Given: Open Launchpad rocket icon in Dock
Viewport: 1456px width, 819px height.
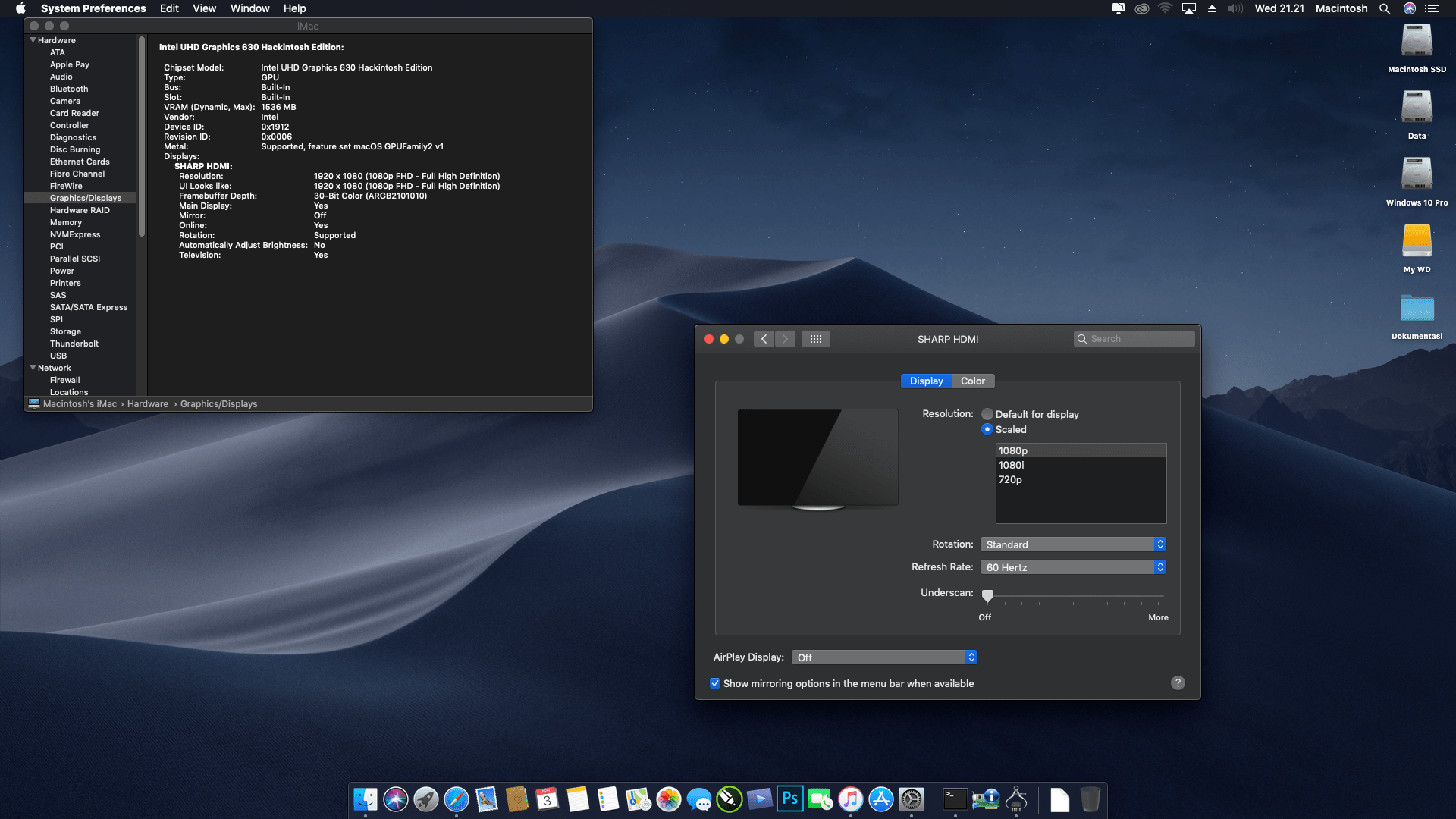Looking at the screenshot, I should 426,799.
